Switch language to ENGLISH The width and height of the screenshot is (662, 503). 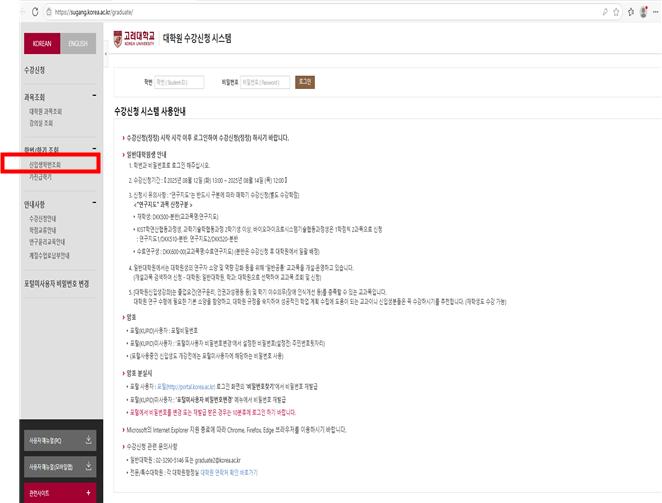tap(78, 44)
